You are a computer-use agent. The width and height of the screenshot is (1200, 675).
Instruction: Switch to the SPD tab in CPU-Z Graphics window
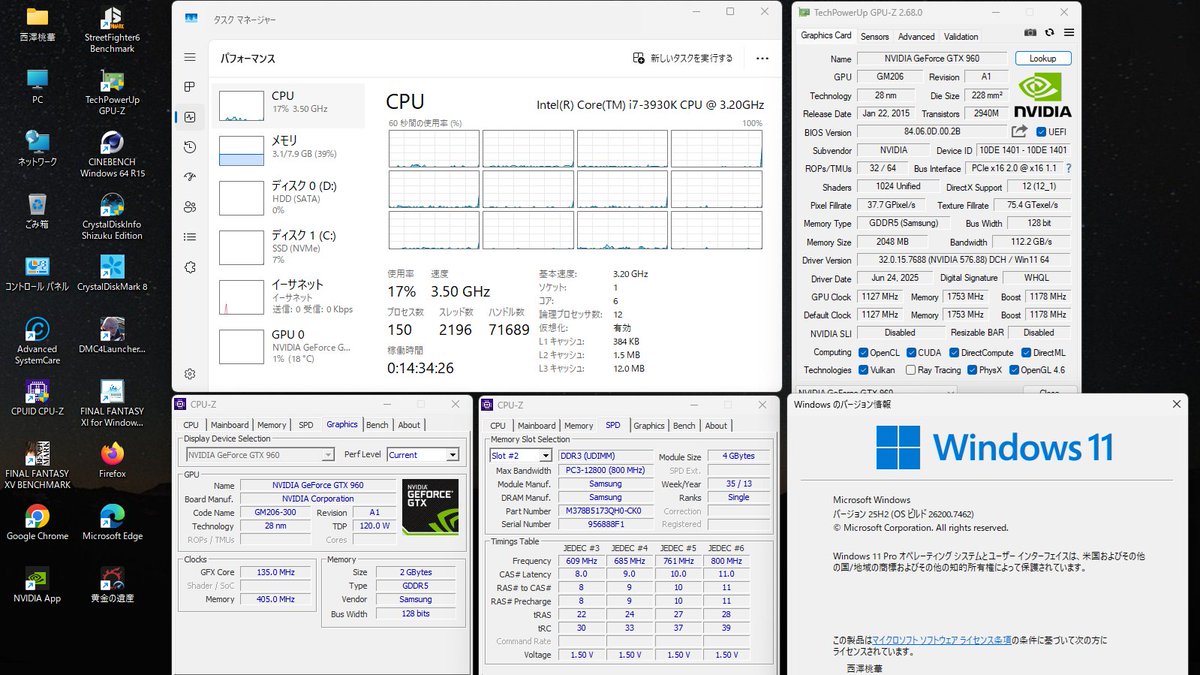pyautogui.click(x=306, y=425)
